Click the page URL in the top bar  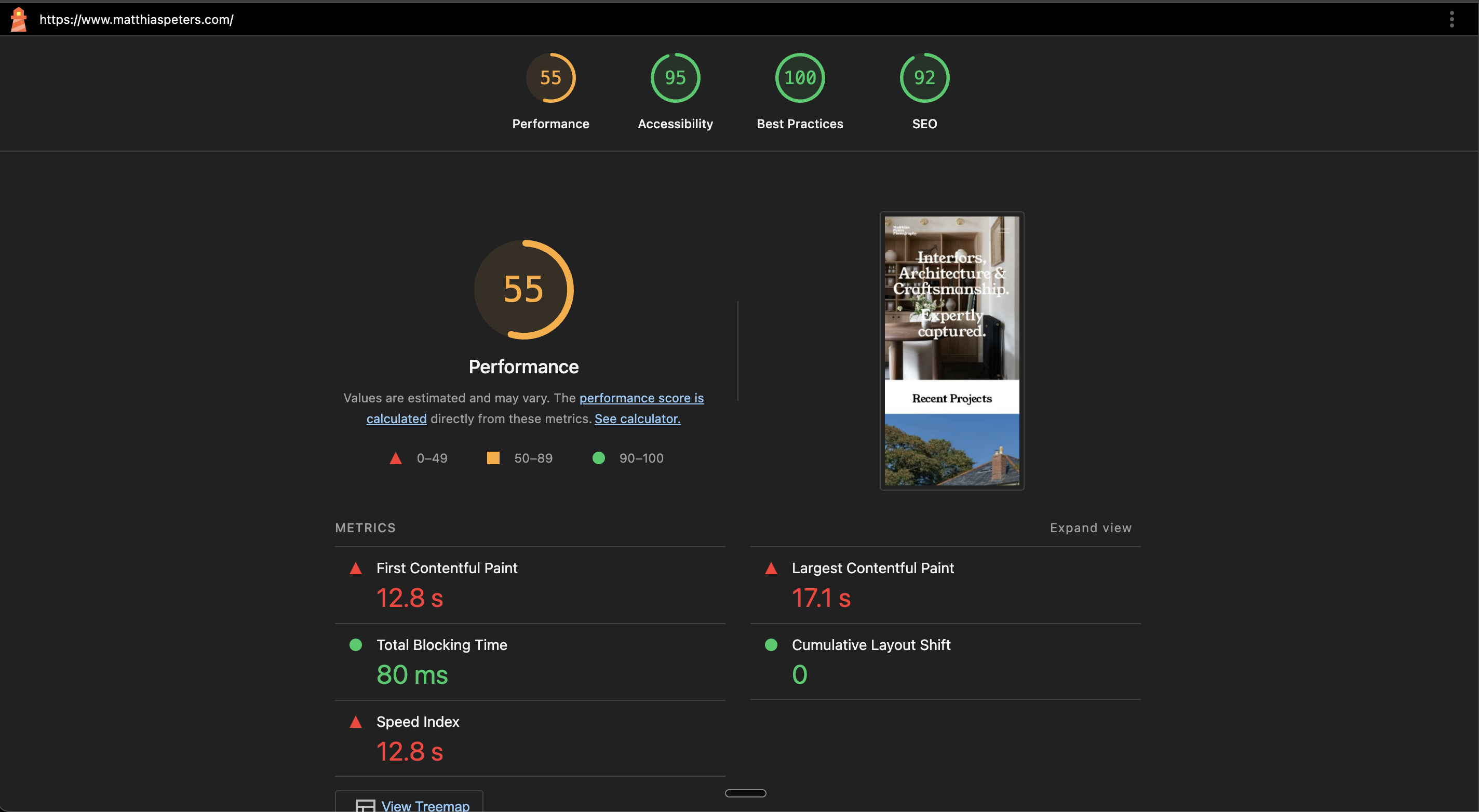[x=136, y=20]
